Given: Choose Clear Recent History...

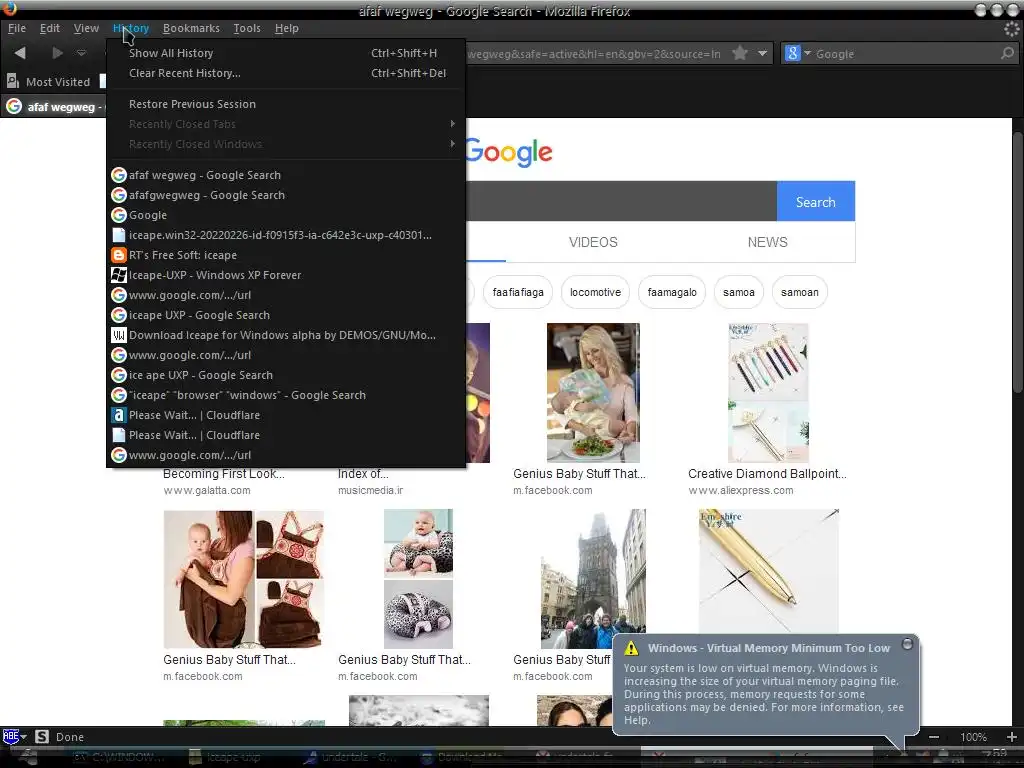Looking at the screenshot, I should [286, 73].
